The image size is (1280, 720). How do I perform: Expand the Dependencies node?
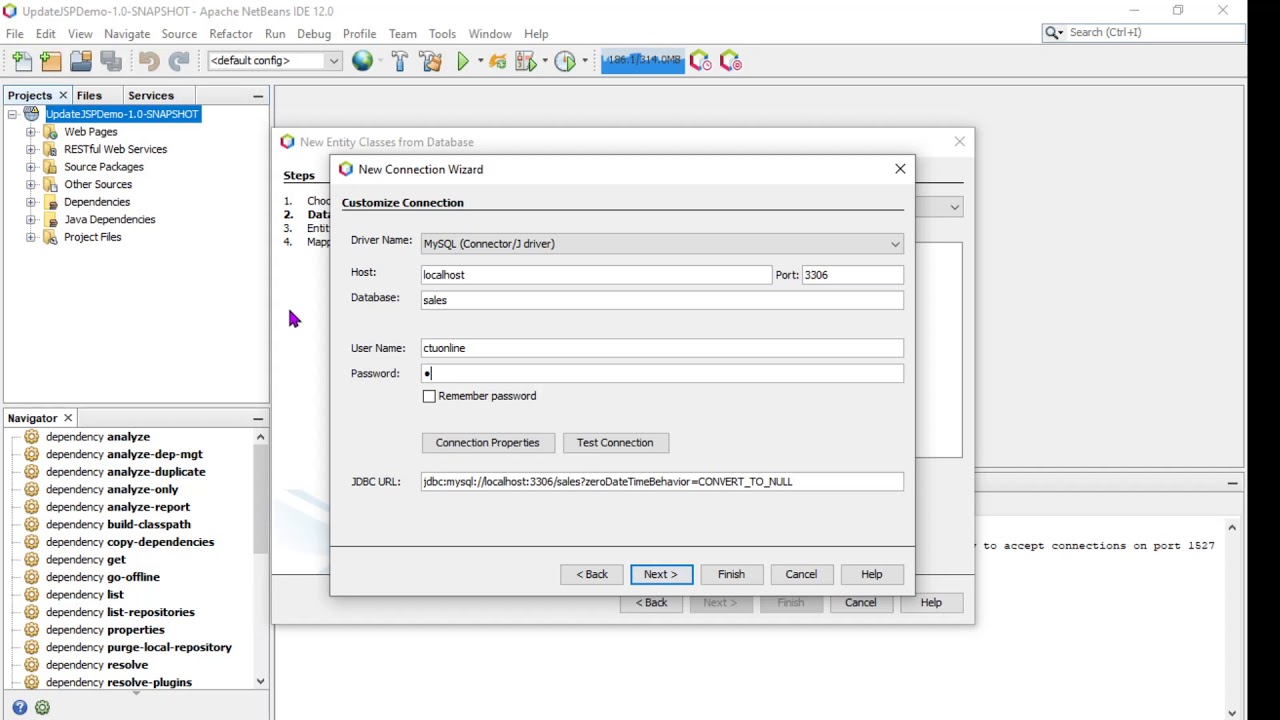click(x=31, y=202)
